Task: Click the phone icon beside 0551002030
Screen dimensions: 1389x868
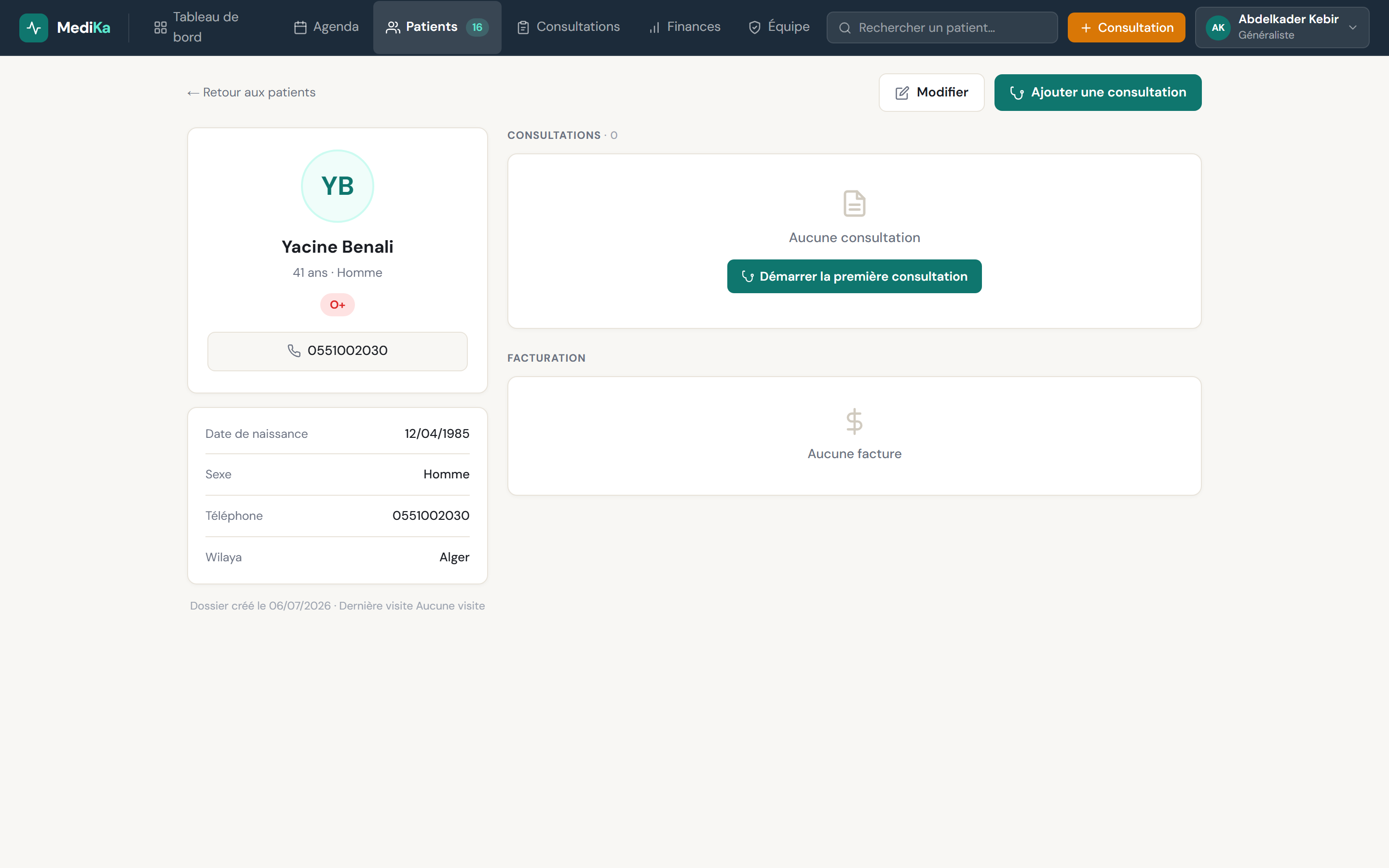Action: [x=294, y=351]
